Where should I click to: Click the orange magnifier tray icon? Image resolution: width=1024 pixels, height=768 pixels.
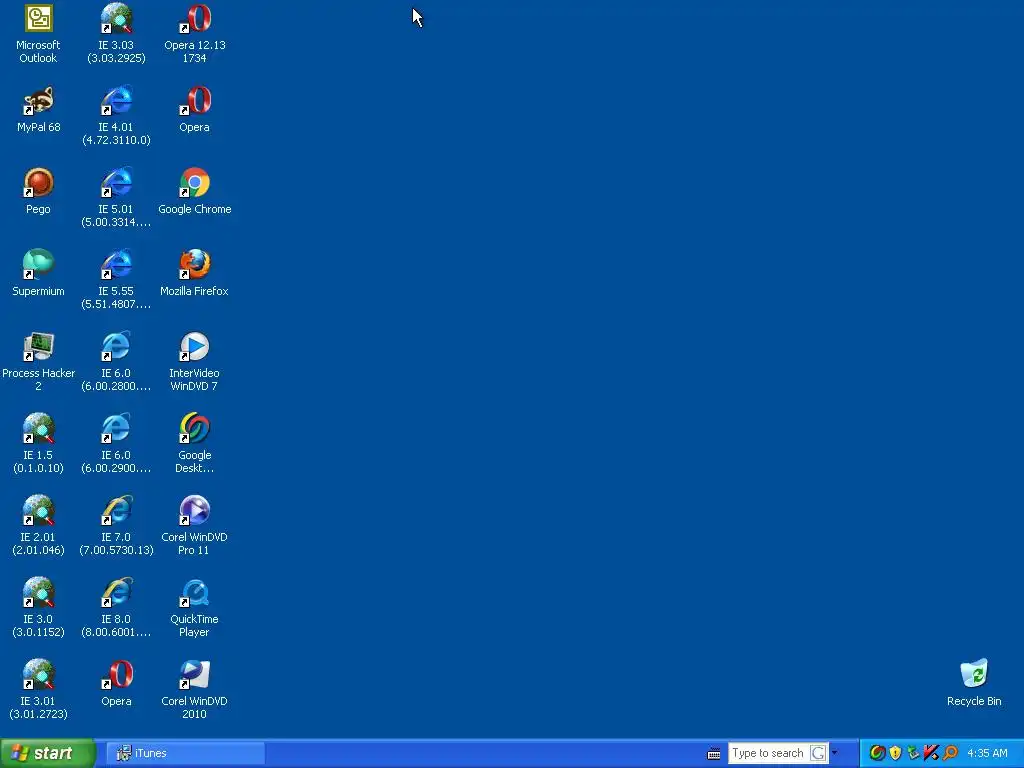click(950, 753)
